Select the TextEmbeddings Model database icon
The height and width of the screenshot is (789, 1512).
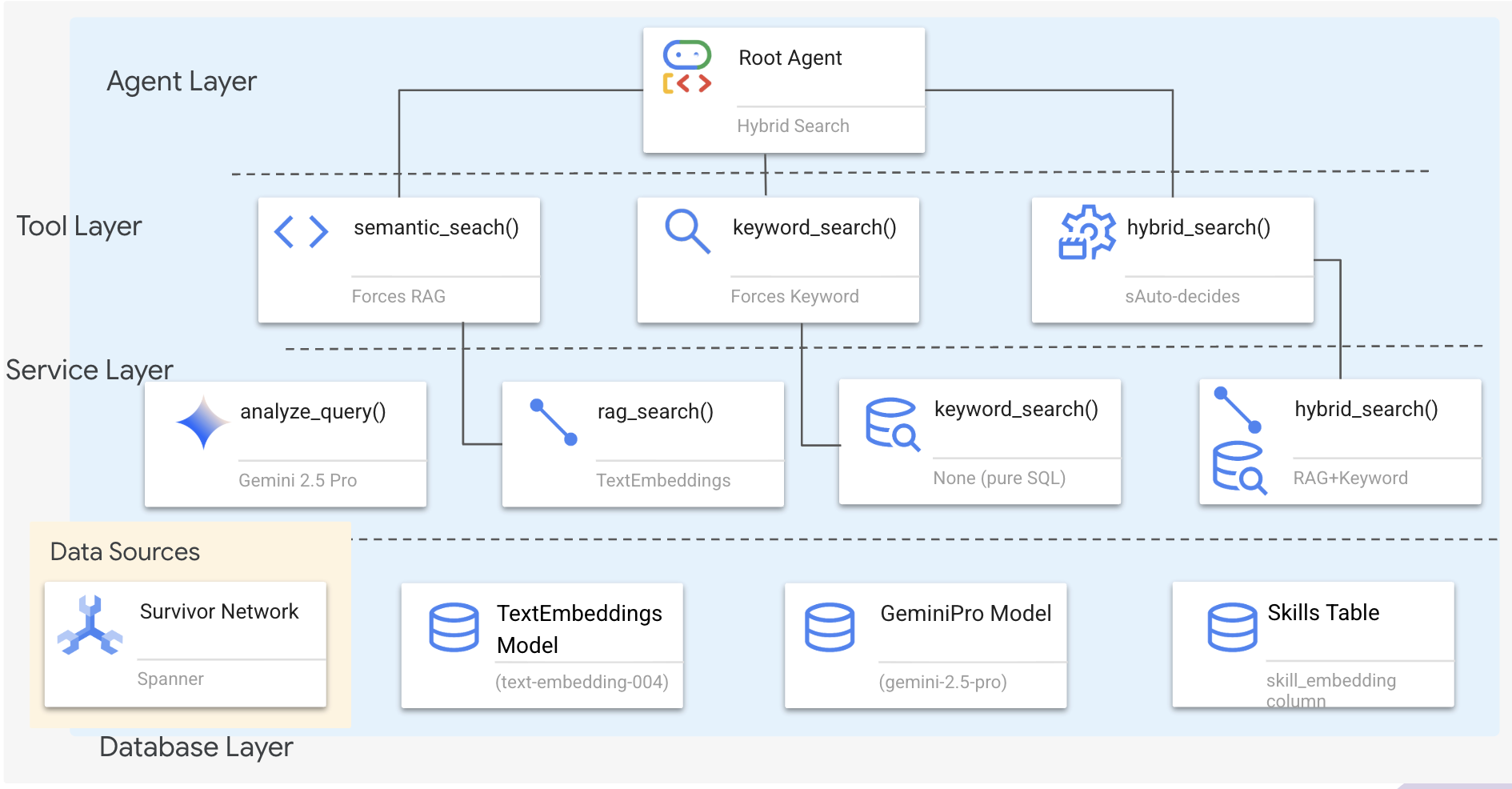(x=453, y=628)
